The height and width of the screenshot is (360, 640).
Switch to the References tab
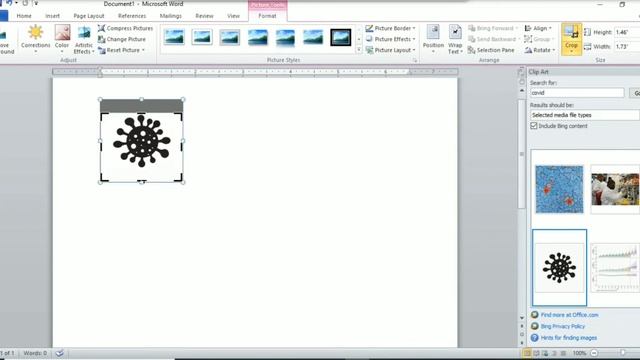[x=132, y=16]
